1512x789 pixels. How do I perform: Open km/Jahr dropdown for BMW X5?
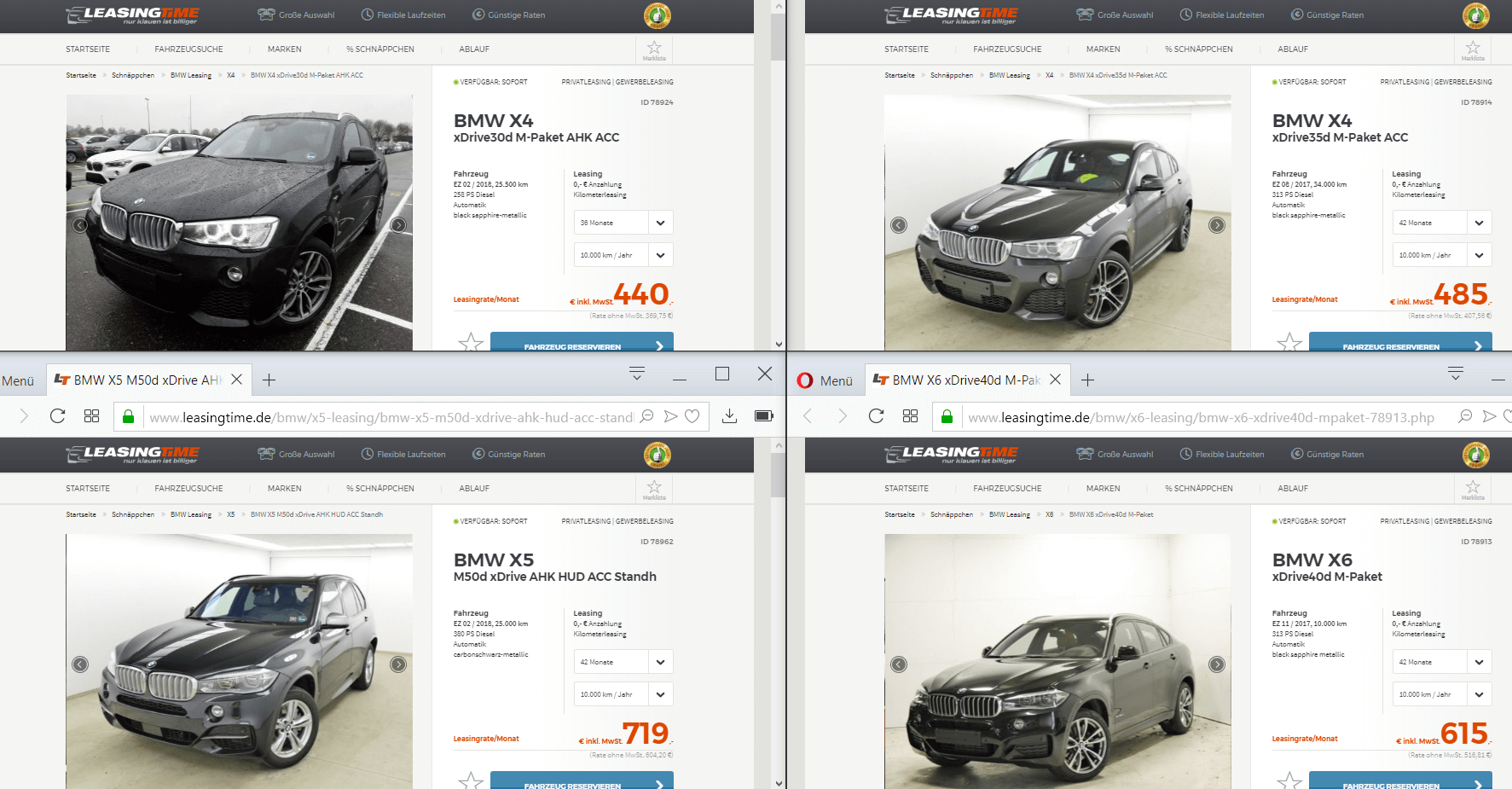tap(623, 694)
